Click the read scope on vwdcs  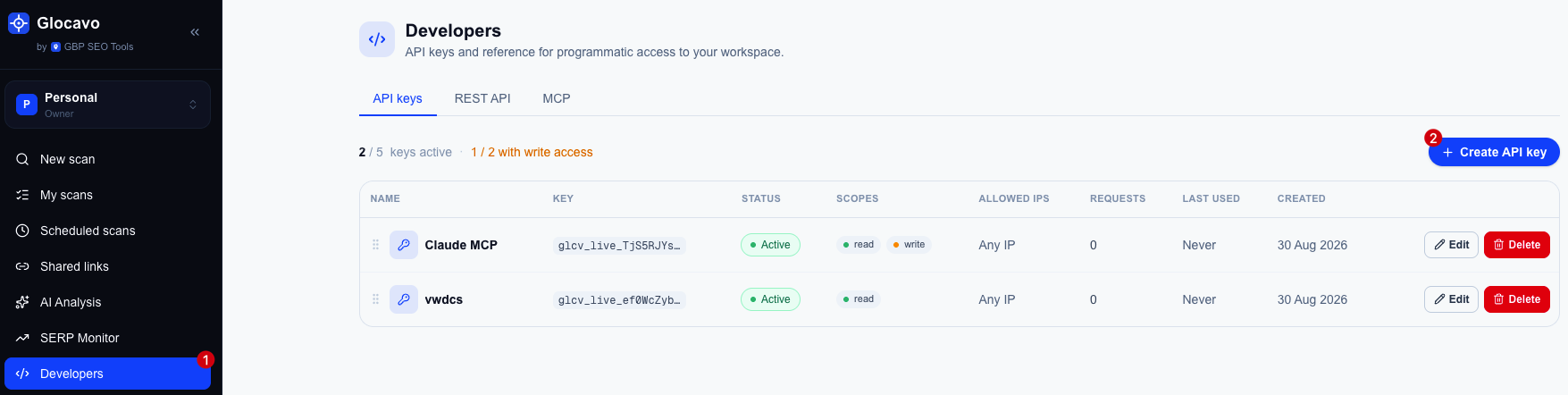click(x=859, y=299)
